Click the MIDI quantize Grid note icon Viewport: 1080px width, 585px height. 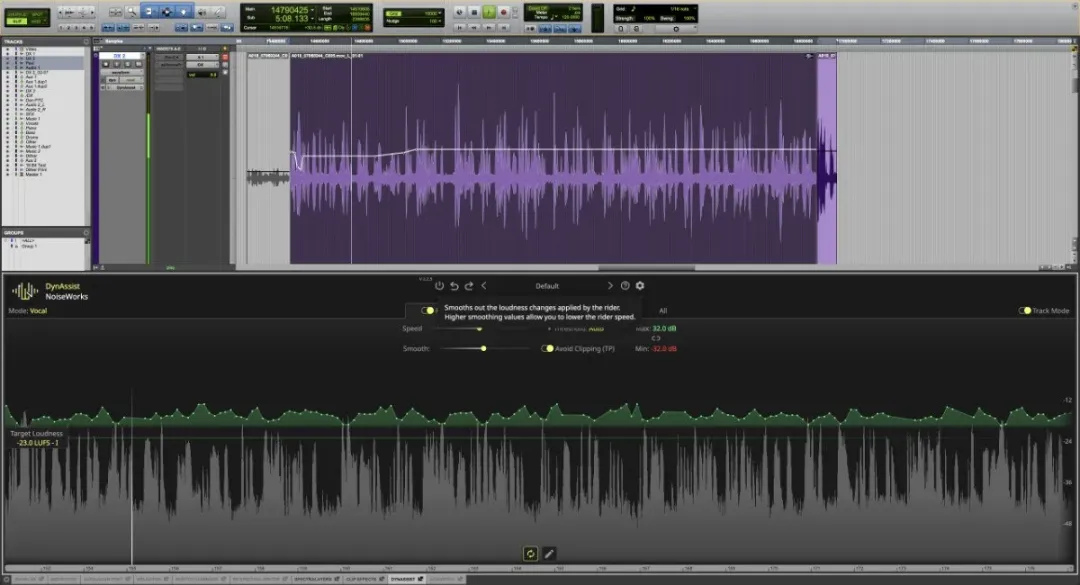click(x=634, y=9)
